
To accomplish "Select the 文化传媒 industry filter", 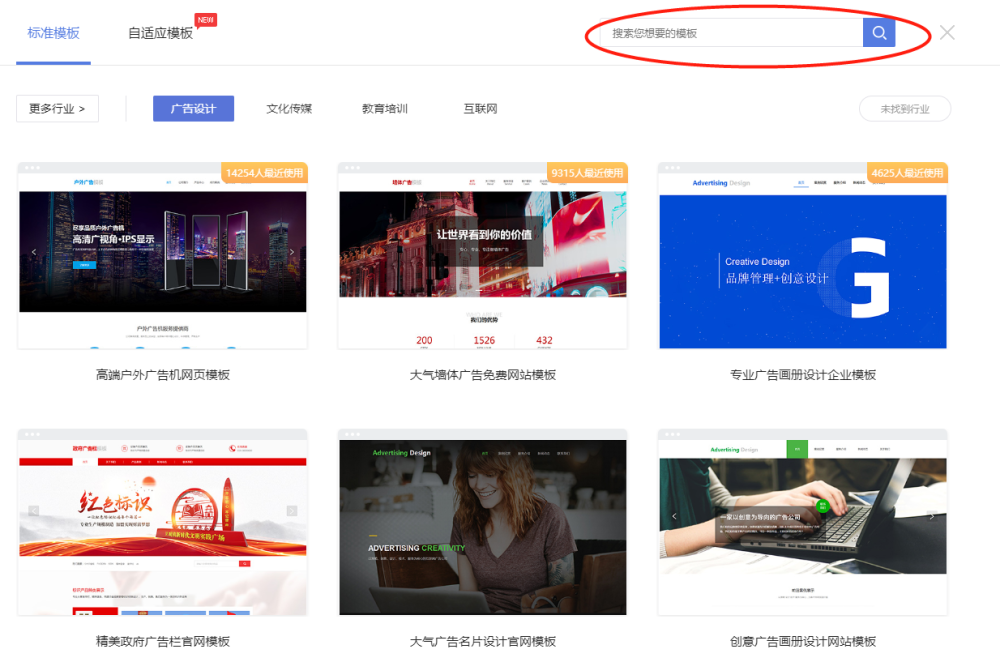I will pos(289,108).
